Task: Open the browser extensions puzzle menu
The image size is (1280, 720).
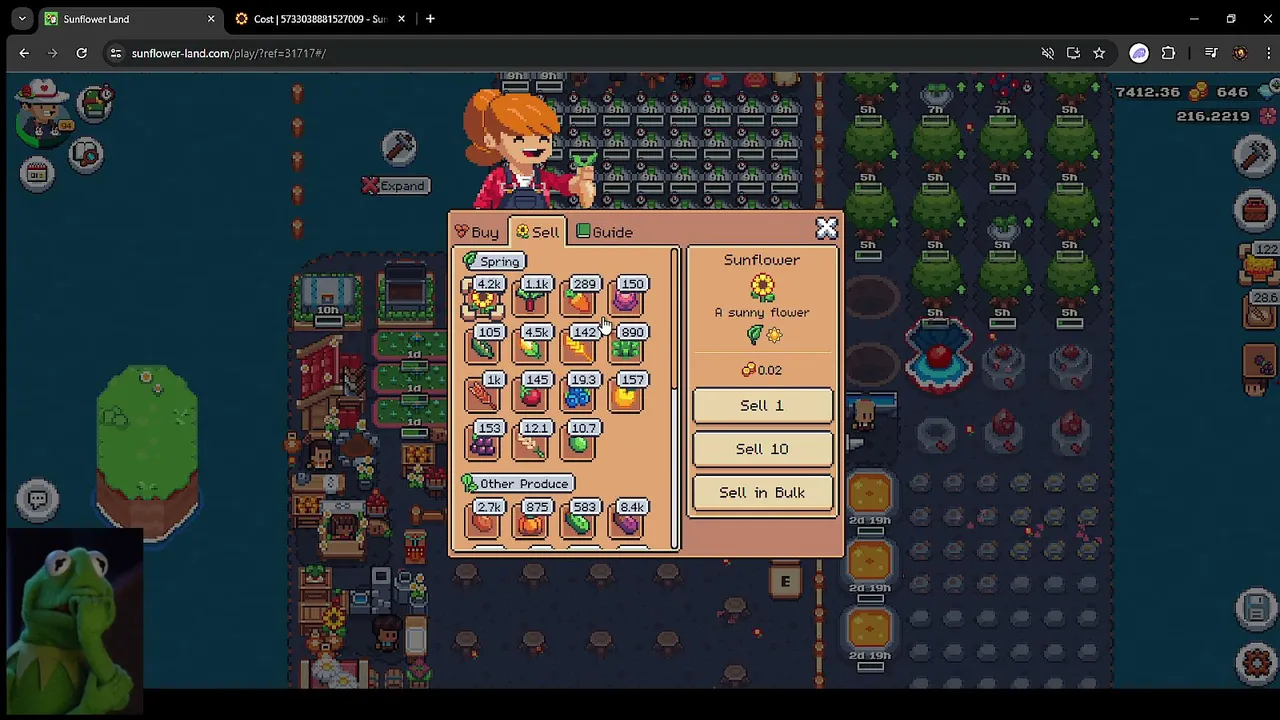Action: click(x=1169, y=53)
